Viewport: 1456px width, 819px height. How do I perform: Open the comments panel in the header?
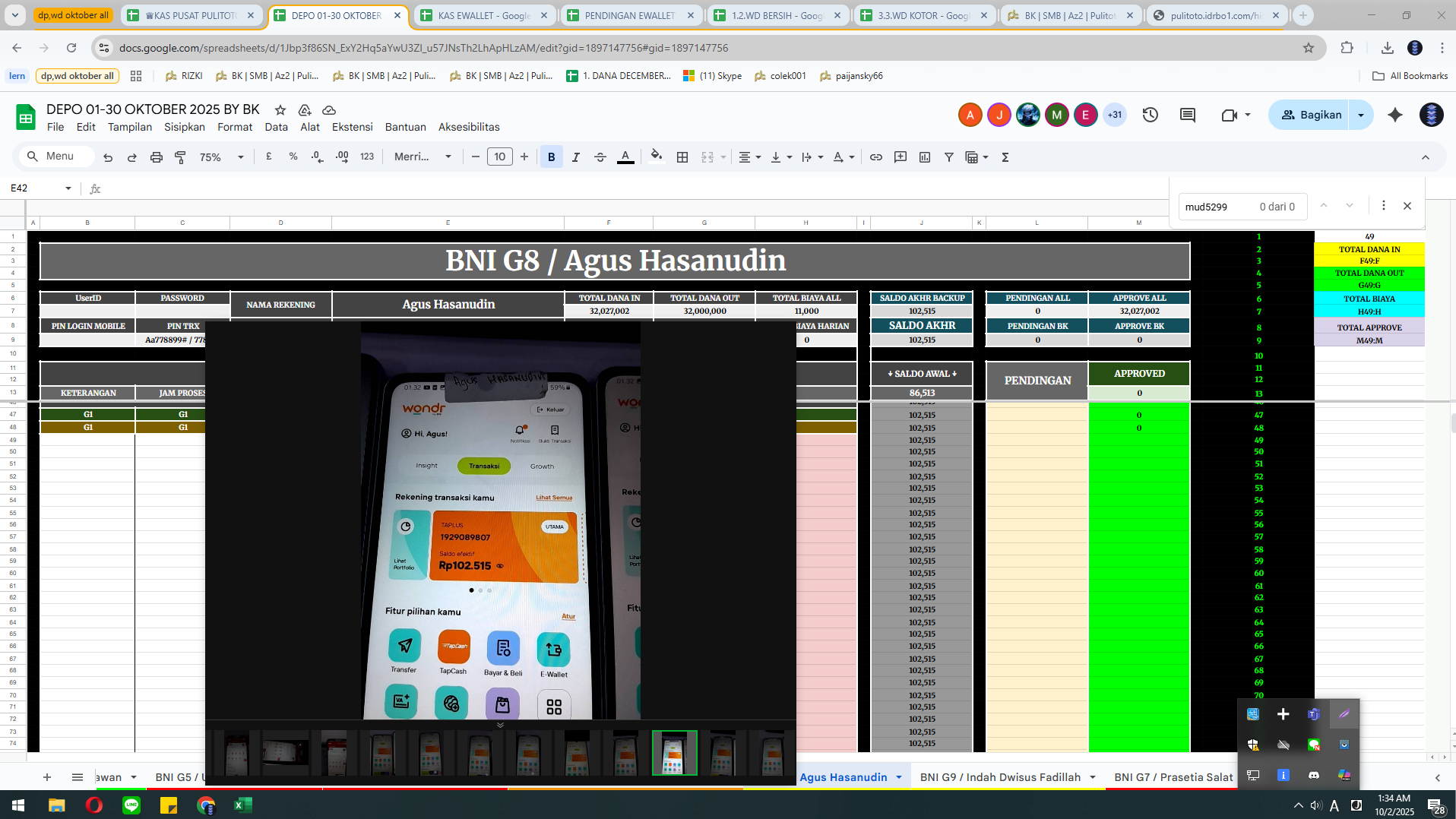(x=1188, y=115)
